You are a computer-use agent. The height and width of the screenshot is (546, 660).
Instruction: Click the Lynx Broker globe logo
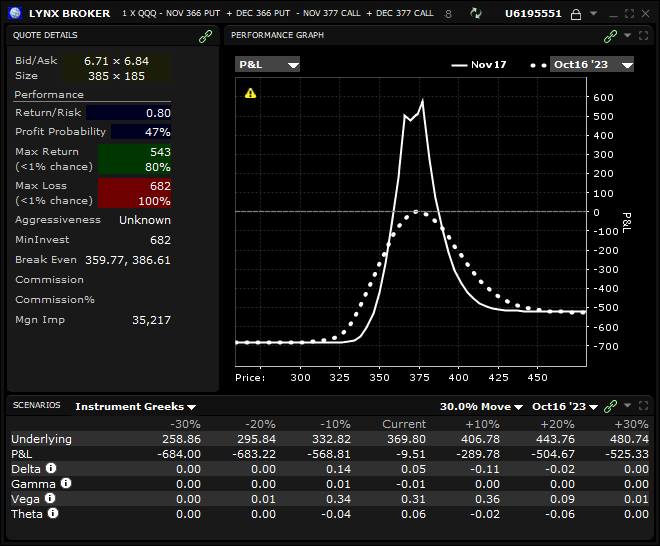click(15, 13)
